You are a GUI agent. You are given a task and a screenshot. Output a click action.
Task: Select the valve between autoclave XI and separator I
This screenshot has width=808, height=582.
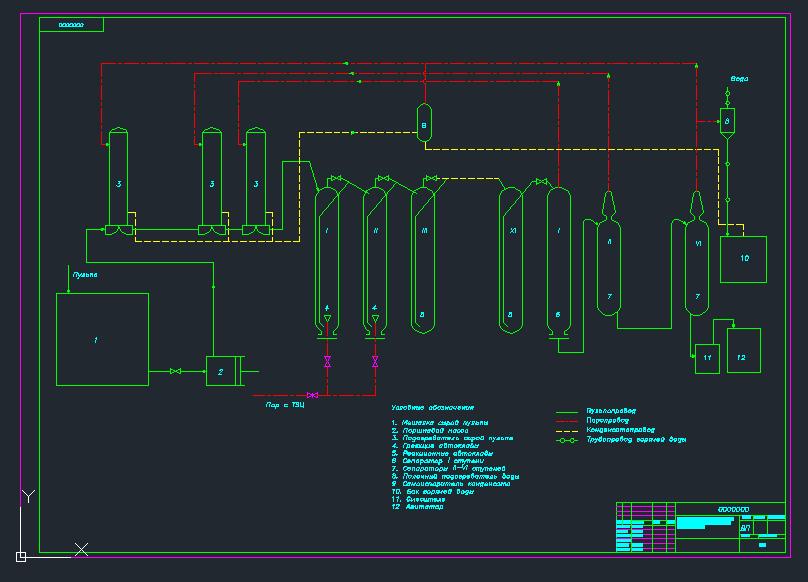[x=542, y=181]
